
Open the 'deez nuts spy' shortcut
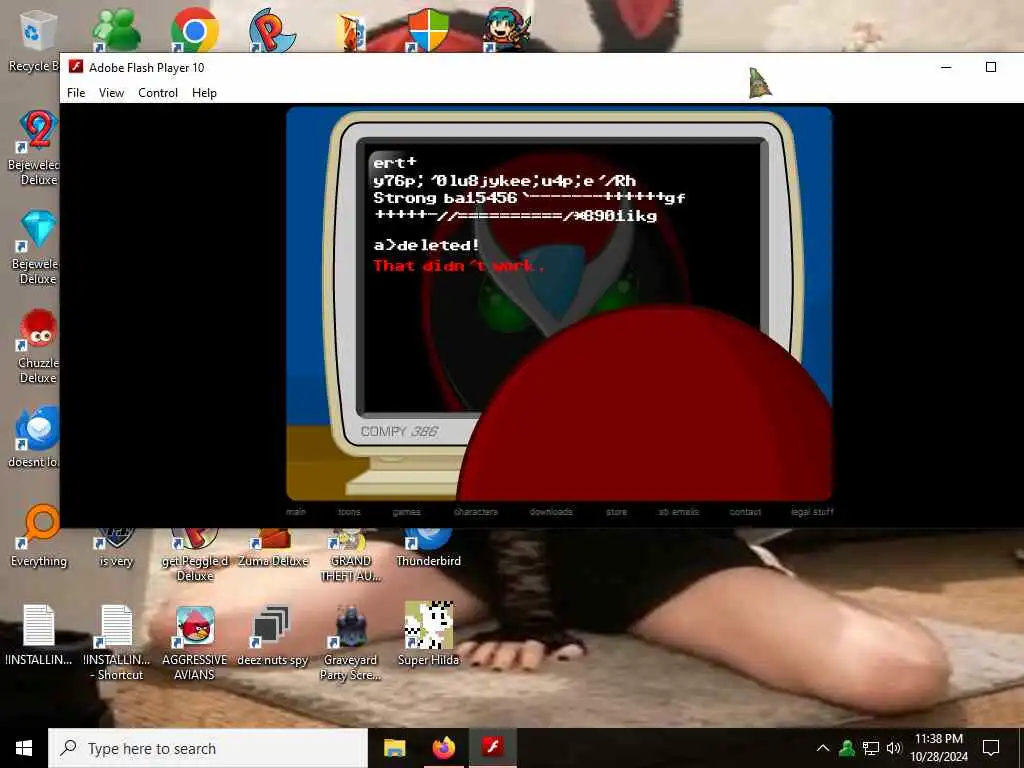point(272,635)
